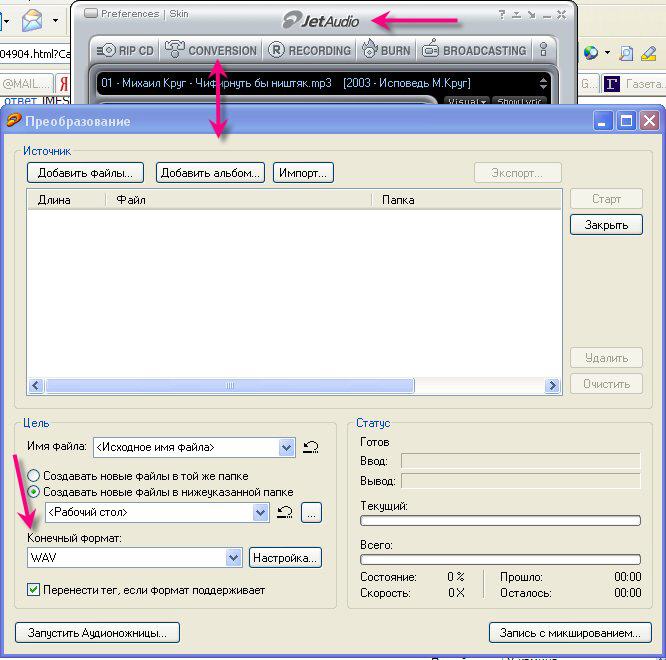Click the 'Добавить файлы...' button

[85, 173]
